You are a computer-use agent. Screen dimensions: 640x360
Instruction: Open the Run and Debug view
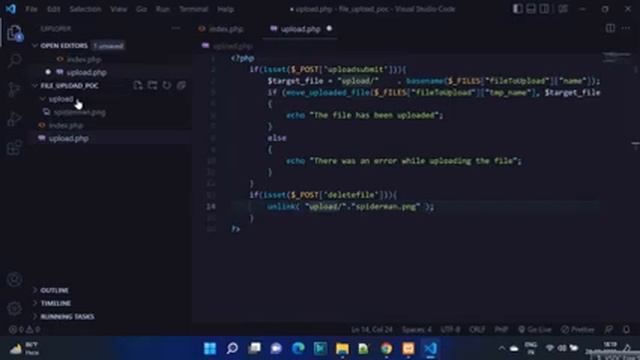pos(15,119)
